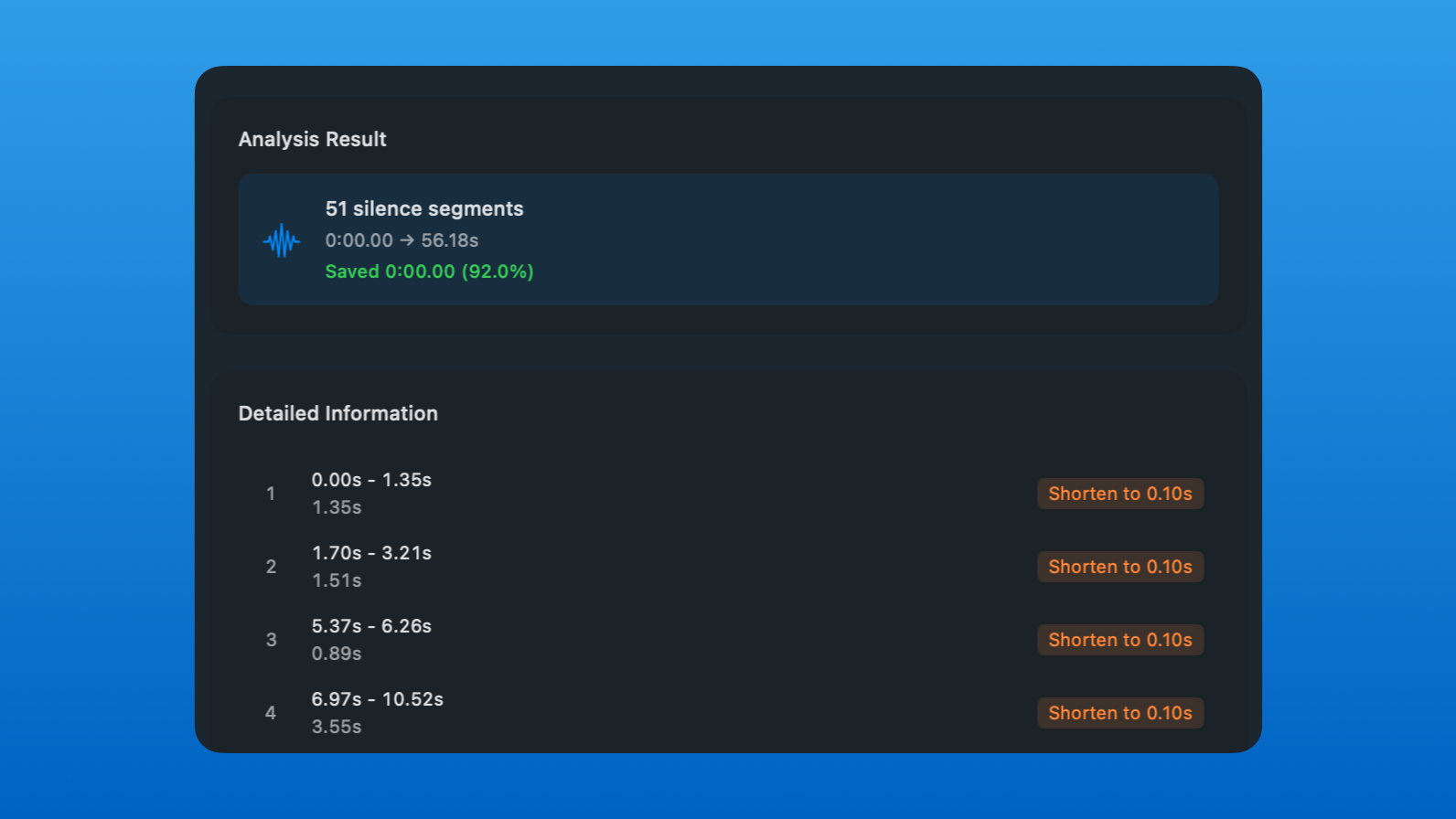Click the 1.51s duration under segment 2
Viewport: 1456px width, 819px height.
[x=337, y=580]
